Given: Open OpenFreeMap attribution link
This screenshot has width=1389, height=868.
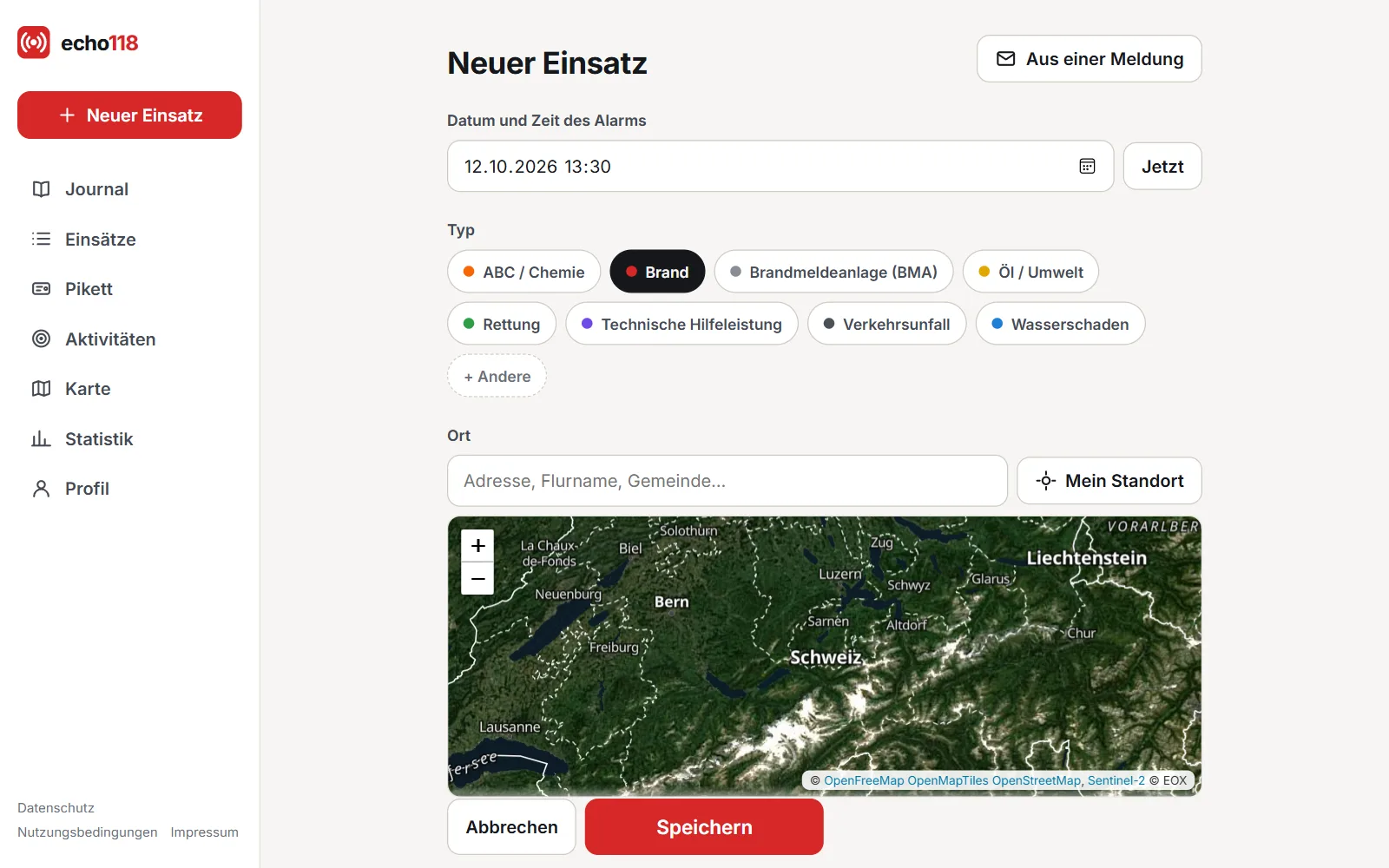Looking at the screenshot, I should point(864,780).
